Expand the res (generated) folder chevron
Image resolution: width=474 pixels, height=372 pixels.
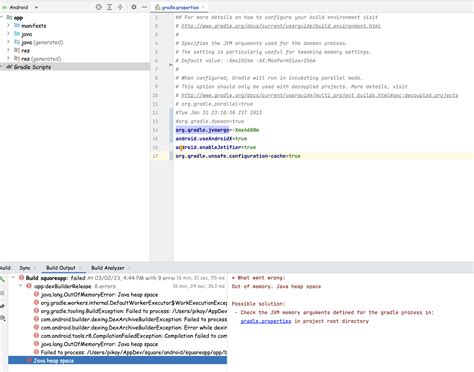(x=8, y=59)
